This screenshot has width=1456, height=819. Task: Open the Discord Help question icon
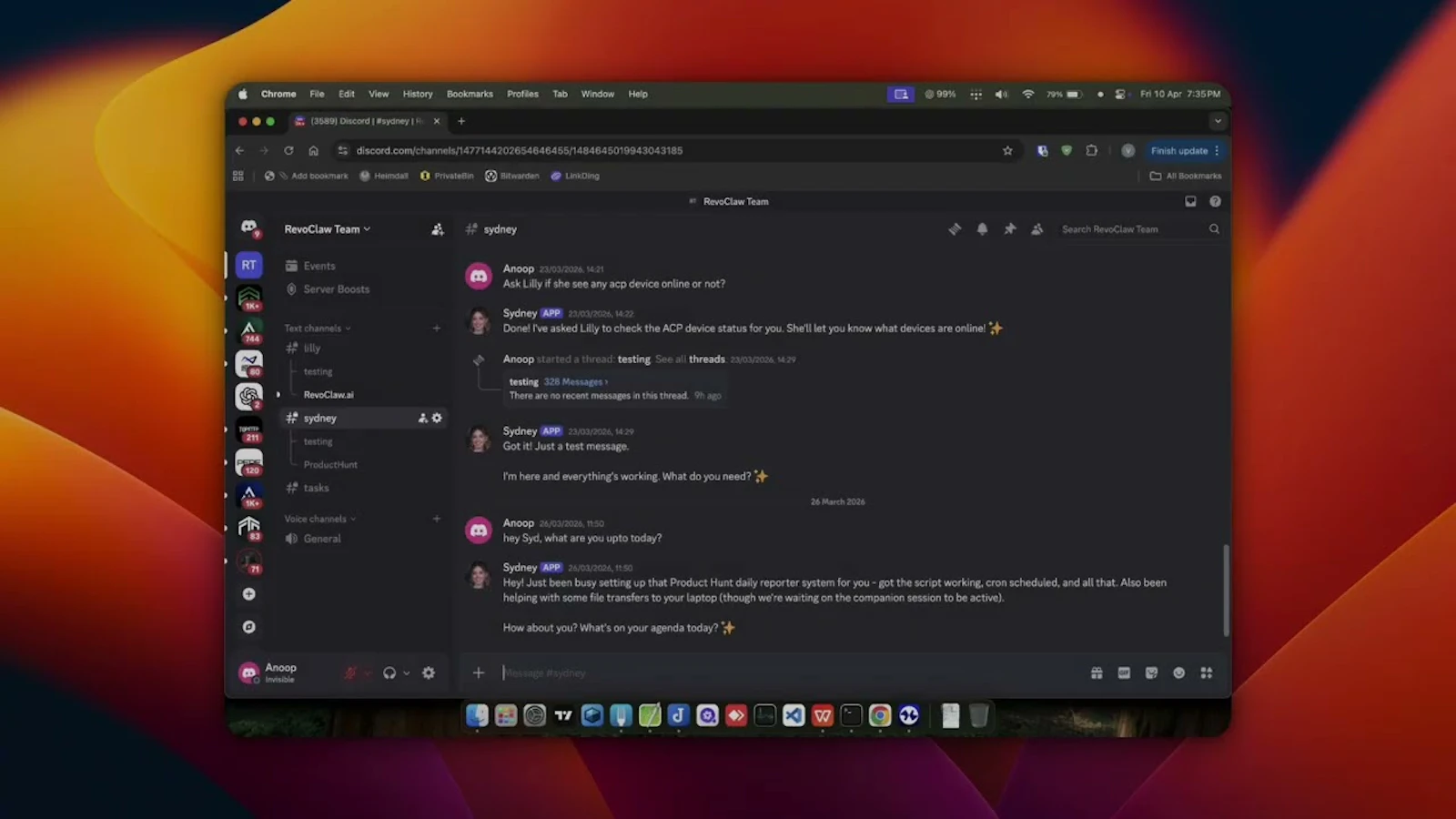click(1215, 201)
